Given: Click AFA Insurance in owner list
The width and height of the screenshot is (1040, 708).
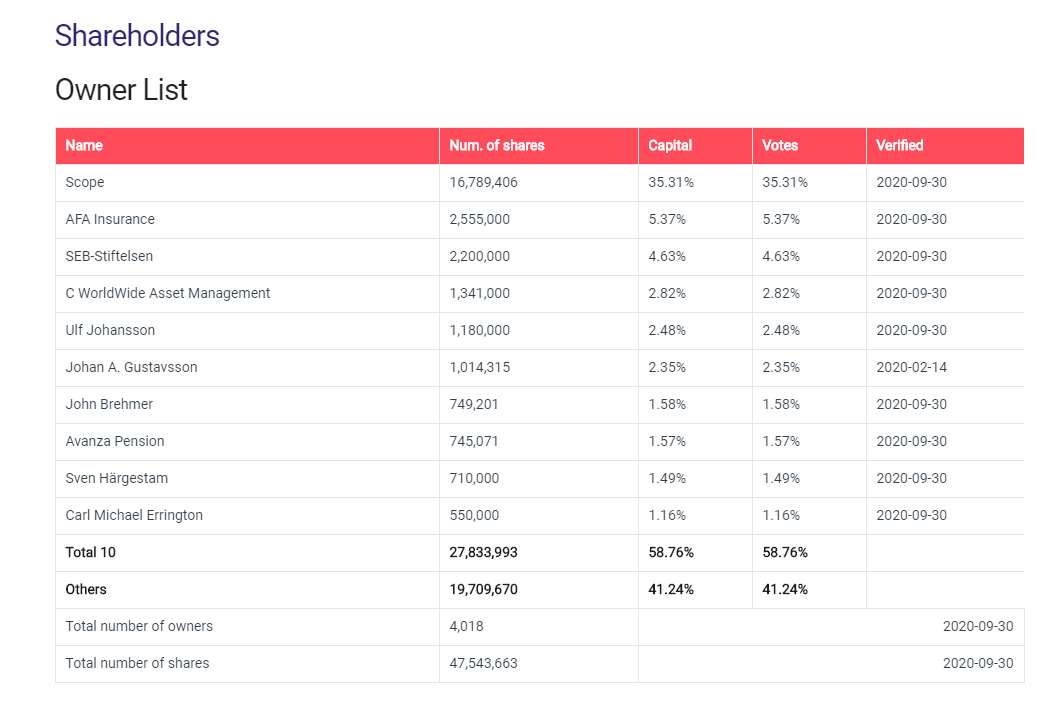Looking at the screenshot, I should pos(110,220).
